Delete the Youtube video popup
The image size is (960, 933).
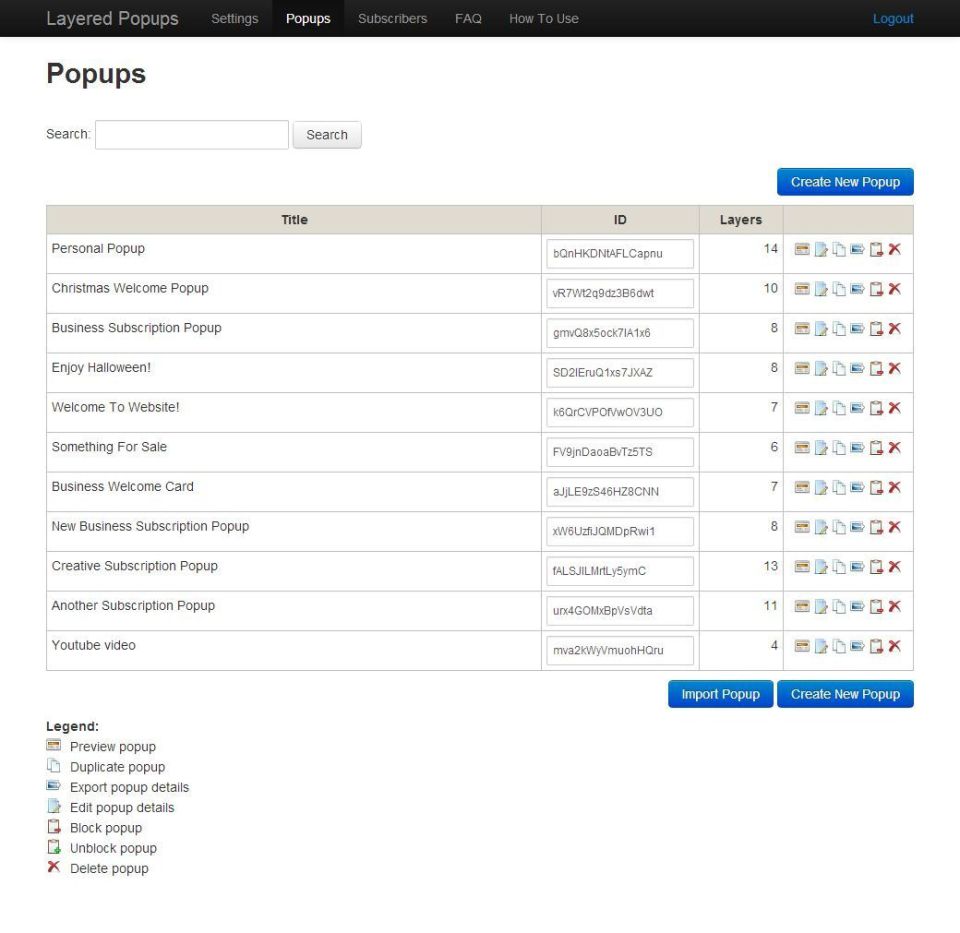click(x=894, y=646)
